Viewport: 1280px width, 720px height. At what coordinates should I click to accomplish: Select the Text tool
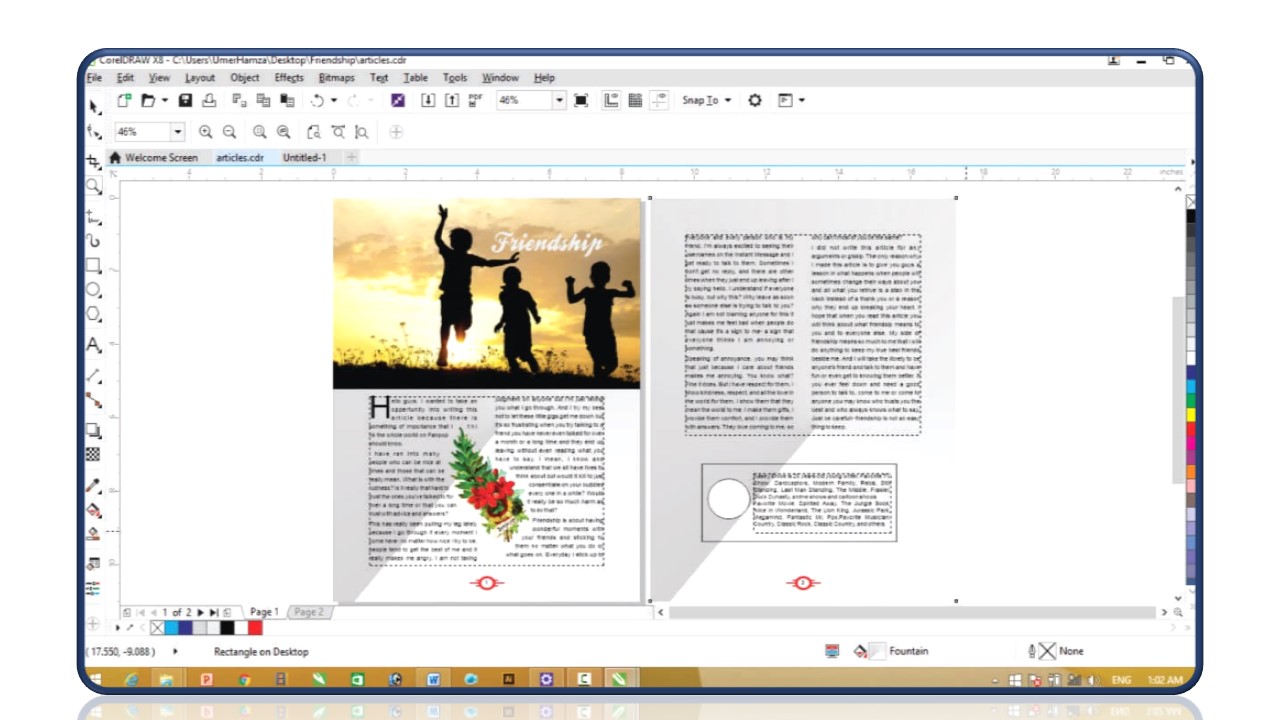[94, 346]
